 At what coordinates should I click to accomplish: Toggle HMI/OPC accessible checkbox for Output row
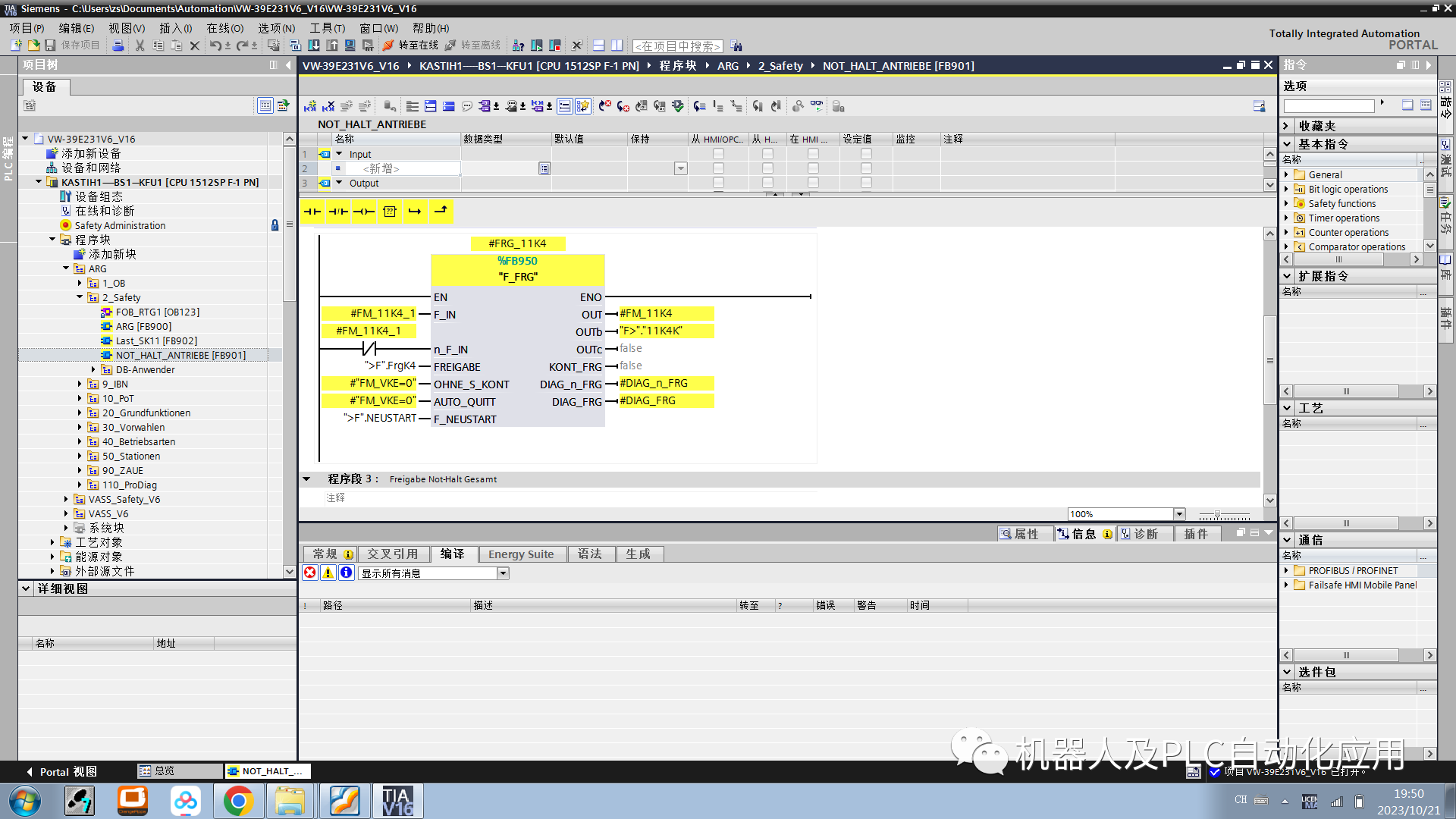pos(718,183)
